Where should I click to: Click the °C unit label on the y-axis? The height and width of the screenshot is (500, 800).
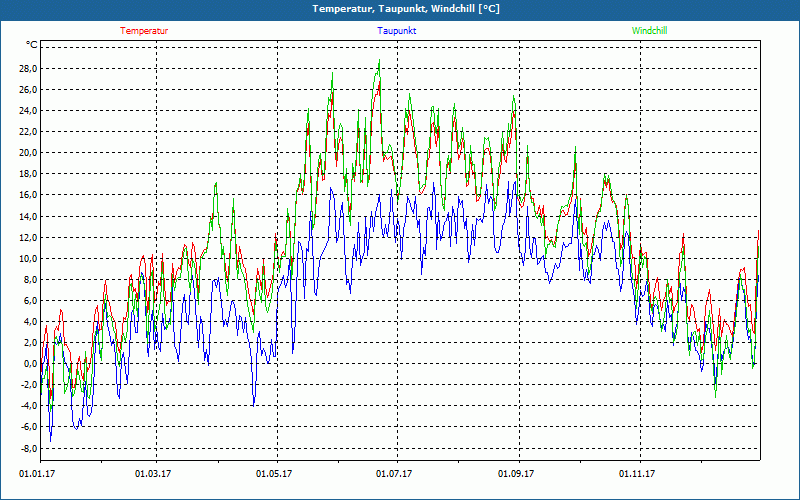coord(32,45)
